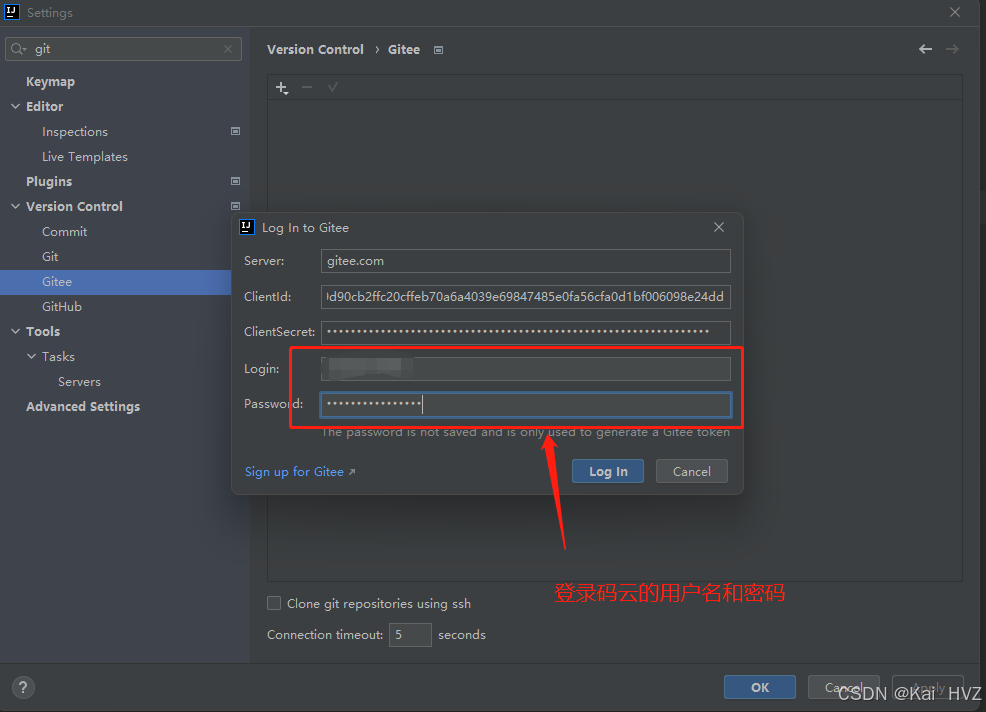Screen dimensions: 986x712
Task: Open Advanced Settings
Action: [x=83, y=407]
